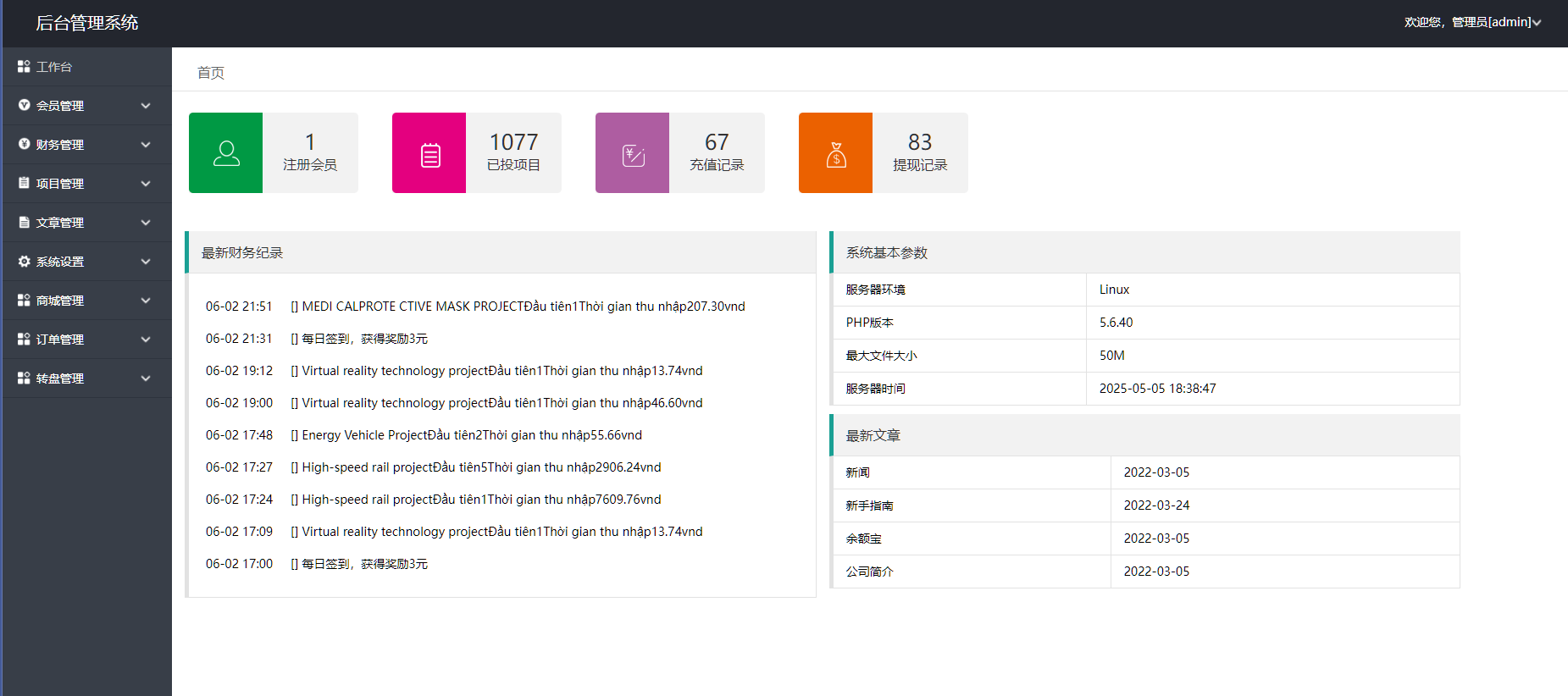1568x696 pixels.
Task: Click the gear icon beside 系统设置
Action: pos(24,262)
